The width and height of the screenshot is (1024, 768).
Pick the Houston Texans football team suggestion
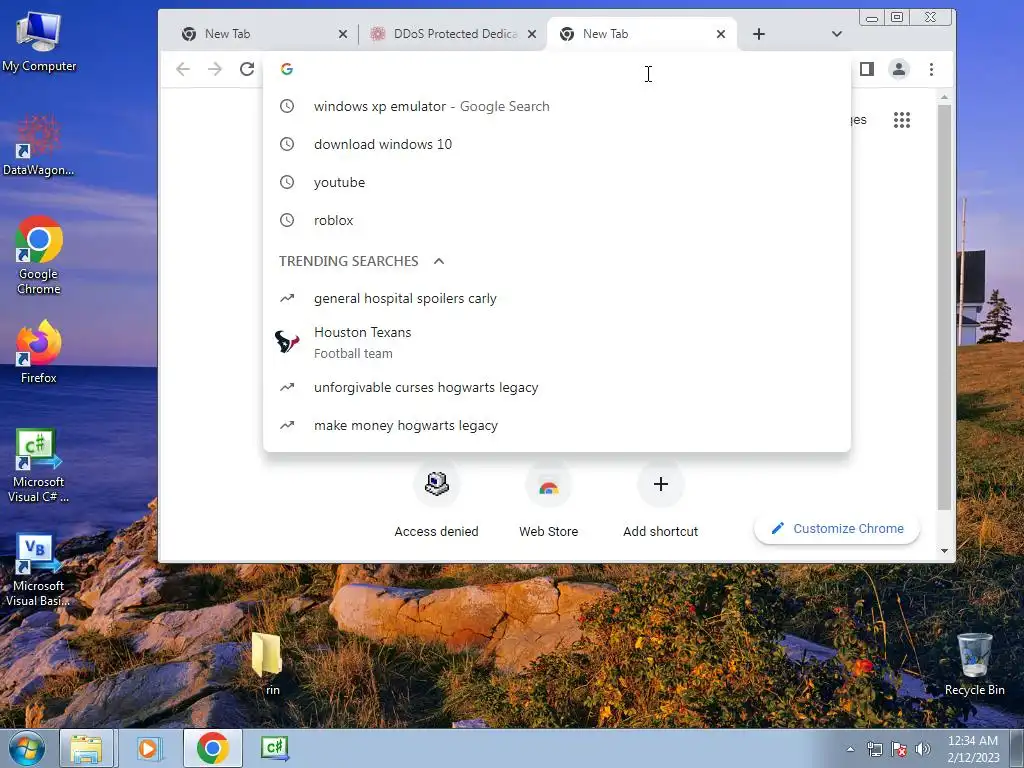click(556, 342)
